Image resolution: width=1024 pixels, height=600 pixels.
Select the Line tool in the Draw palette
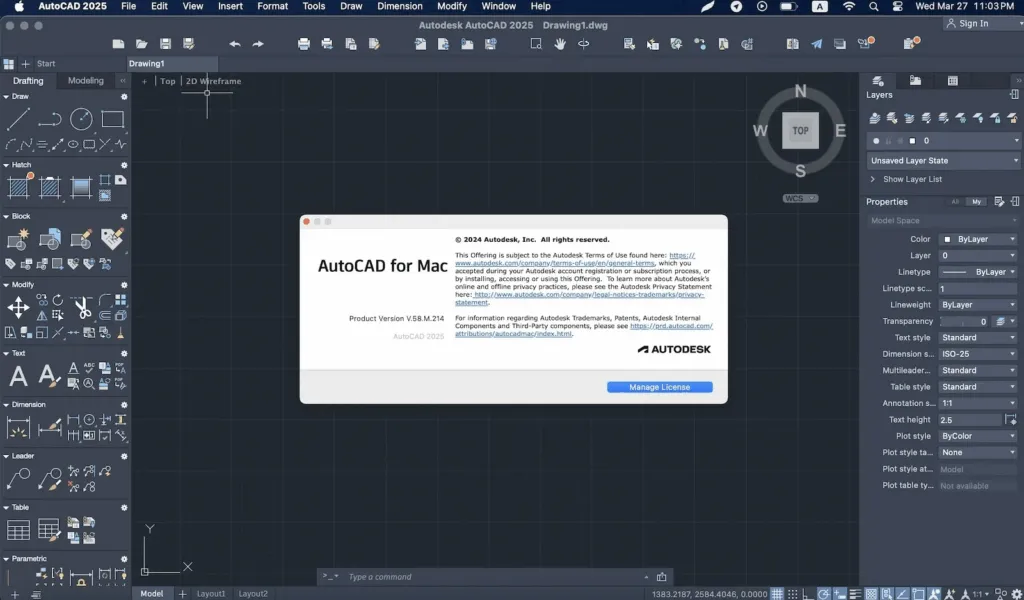(x=18, y=118)
